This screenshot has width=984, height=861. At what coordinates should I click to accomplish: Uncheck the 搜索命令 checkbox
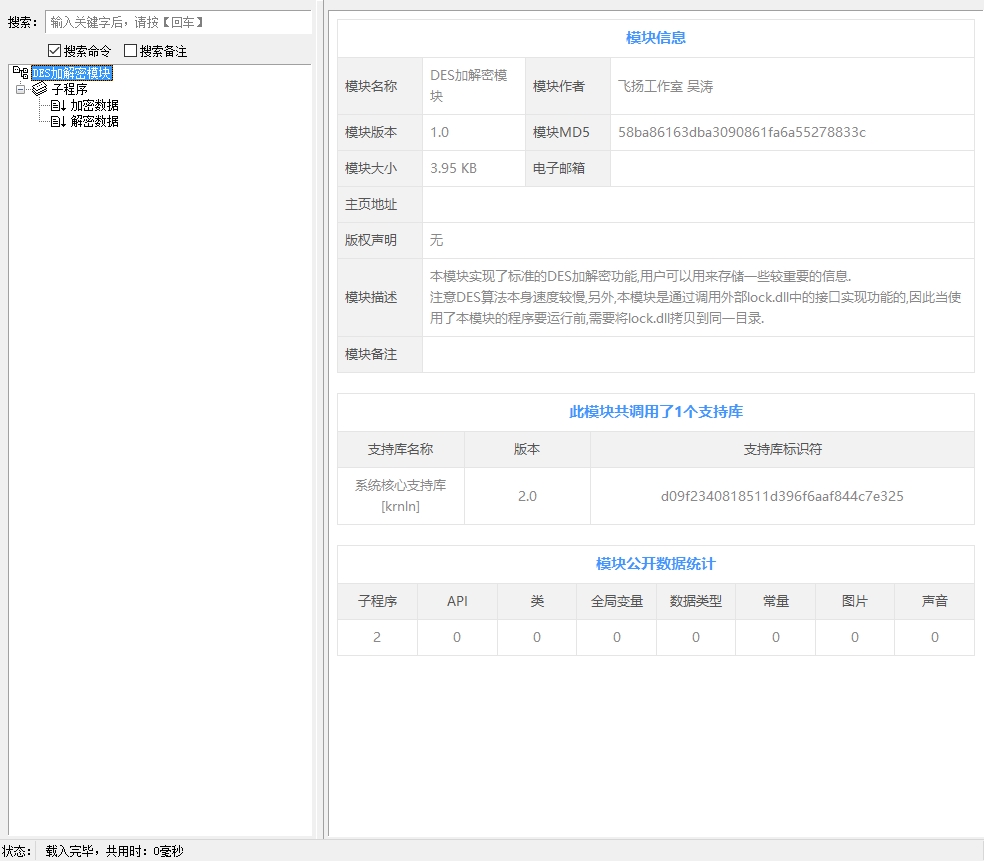point(55,51)
